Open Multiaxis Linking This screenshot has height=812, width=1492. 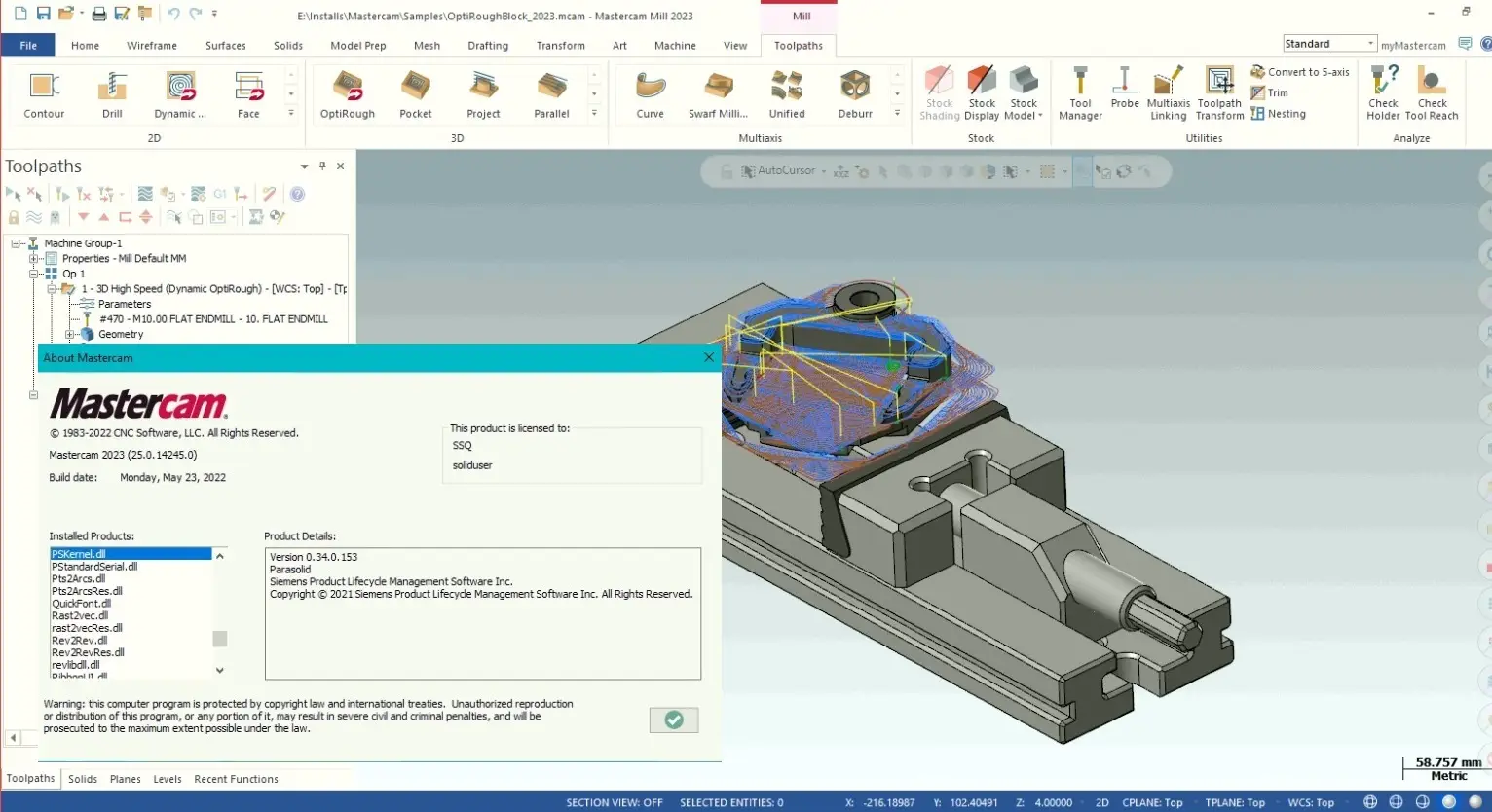click(1169, 93)
